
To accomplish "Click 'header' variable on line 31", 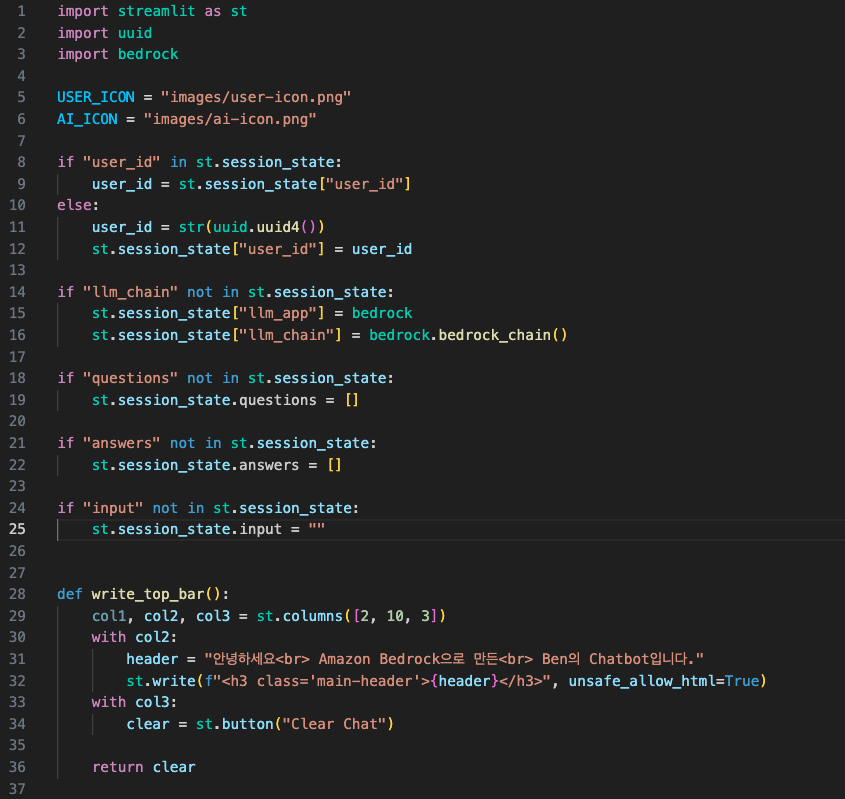I will tap(152, 659).
